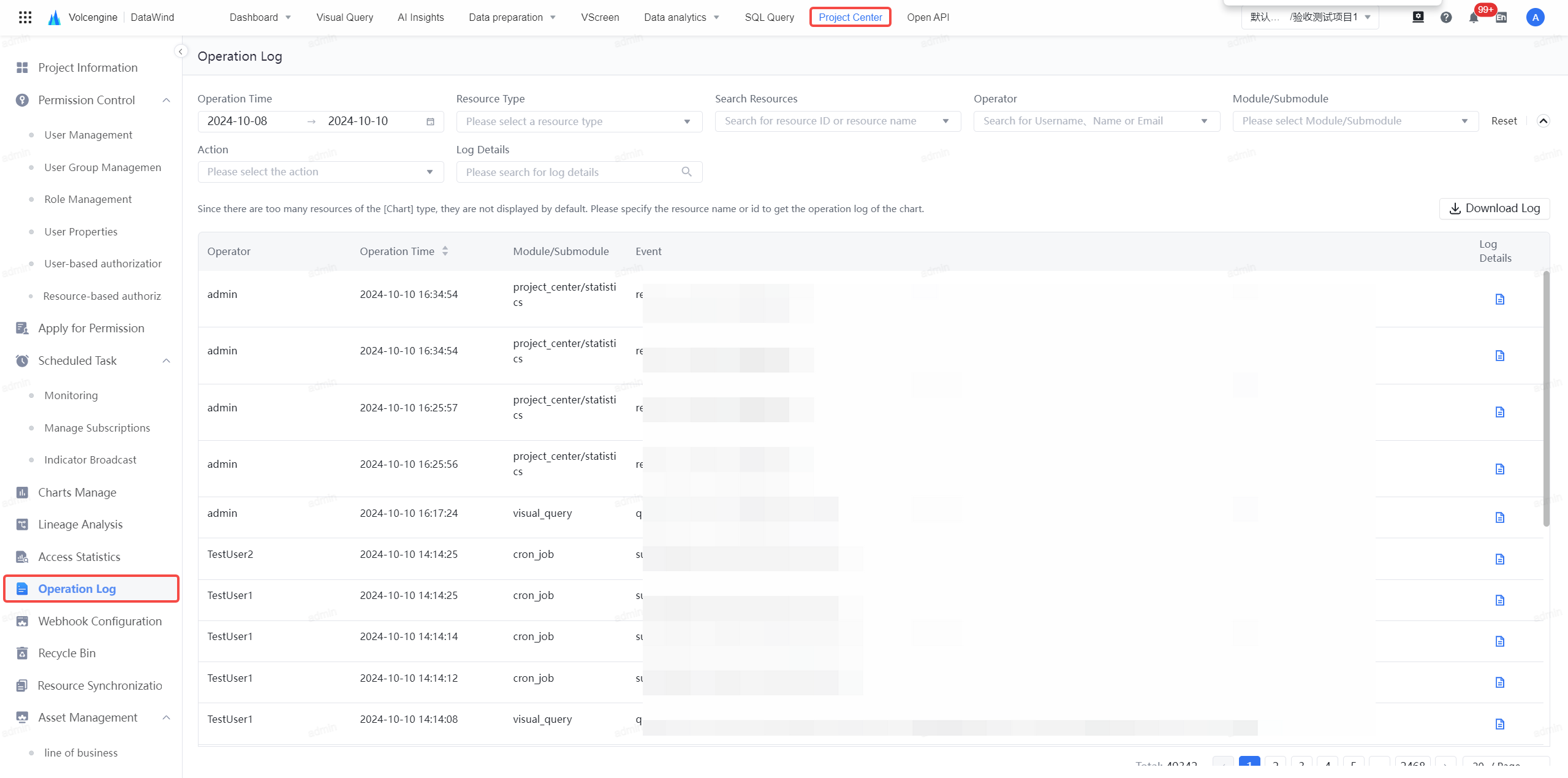The image size is (1568, 778).
Task: Open the notifications bell icon
Action: 1474,17
